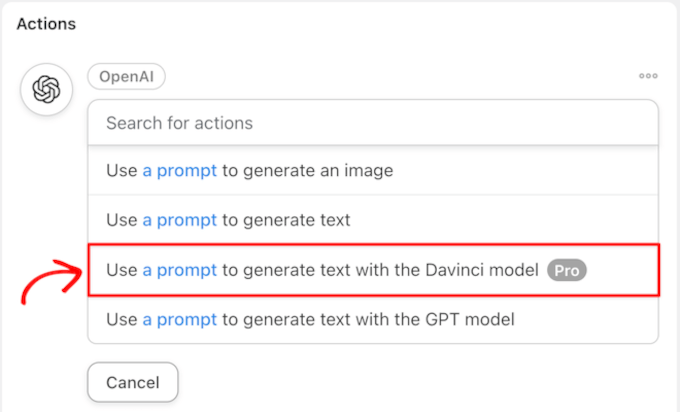Choose the plain generate text action
This screenshot has width=680, height=412.
(372, 220)
